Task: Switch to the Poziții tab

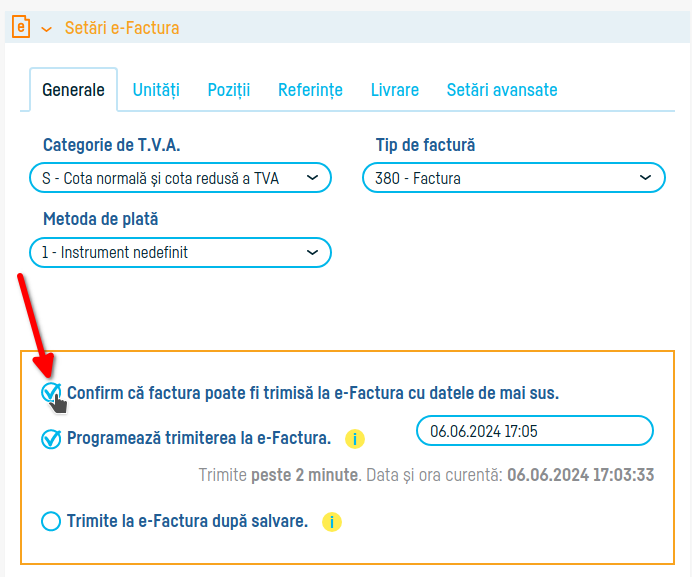Action: point(229,90)
